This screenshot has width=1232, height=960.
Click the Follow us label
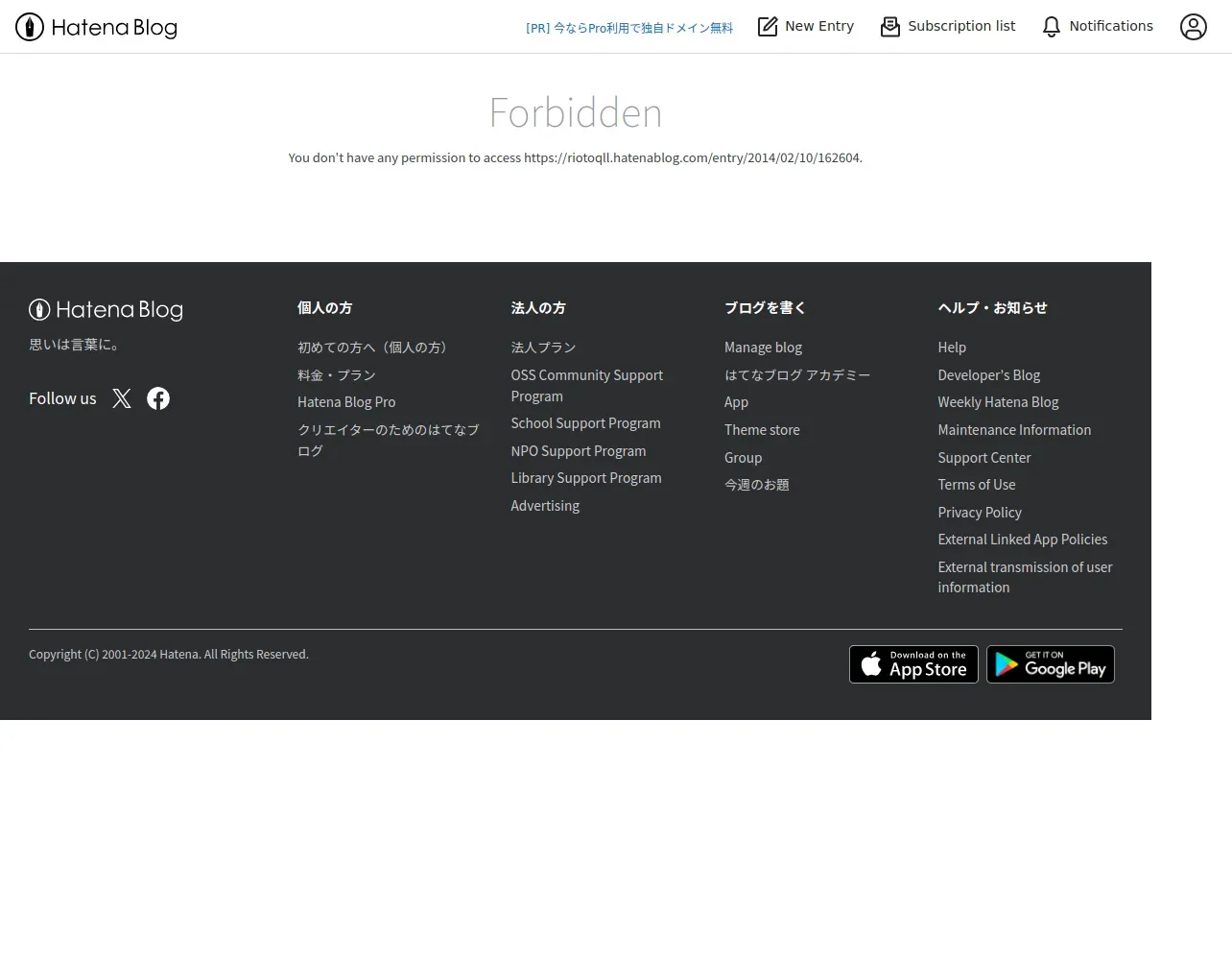(62, 398)
